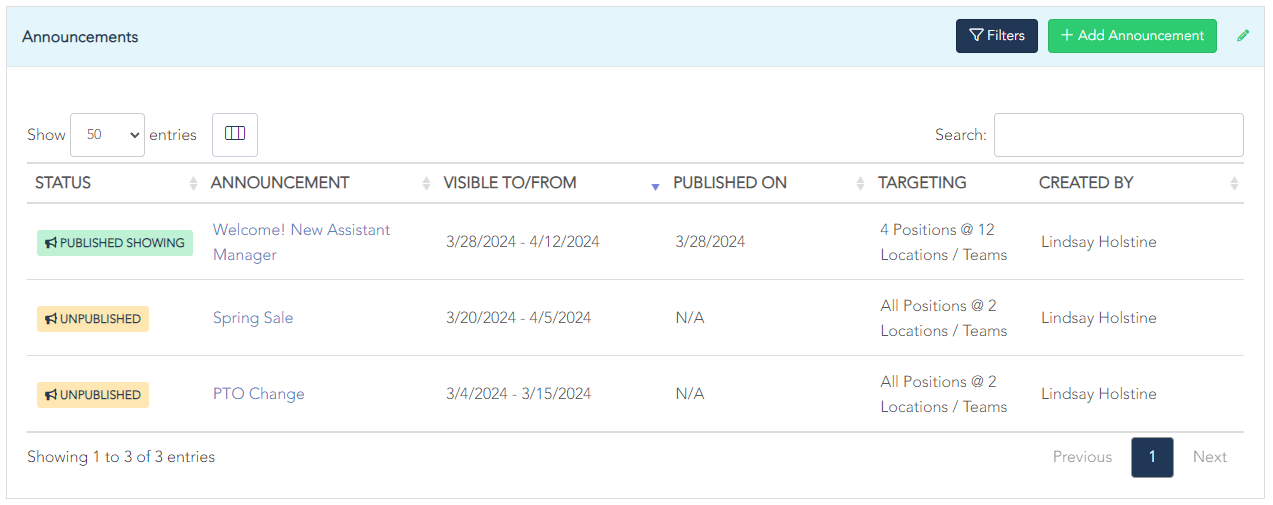
Task: Click the green pencil edit icon
Action: 1243,36
